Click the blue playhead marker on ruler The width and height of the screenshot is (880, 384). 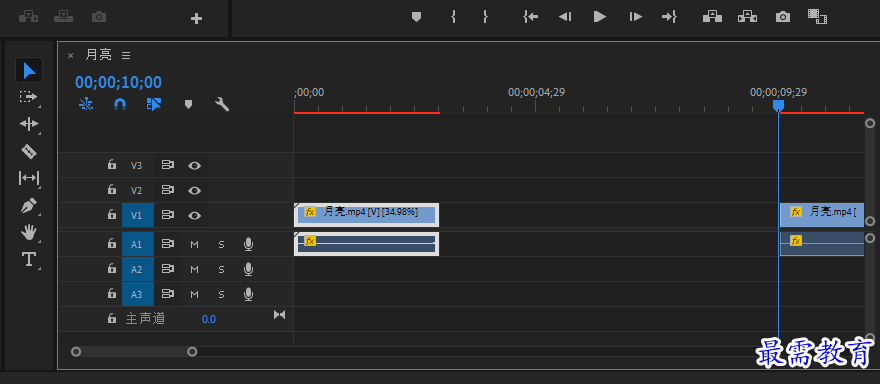778,106
